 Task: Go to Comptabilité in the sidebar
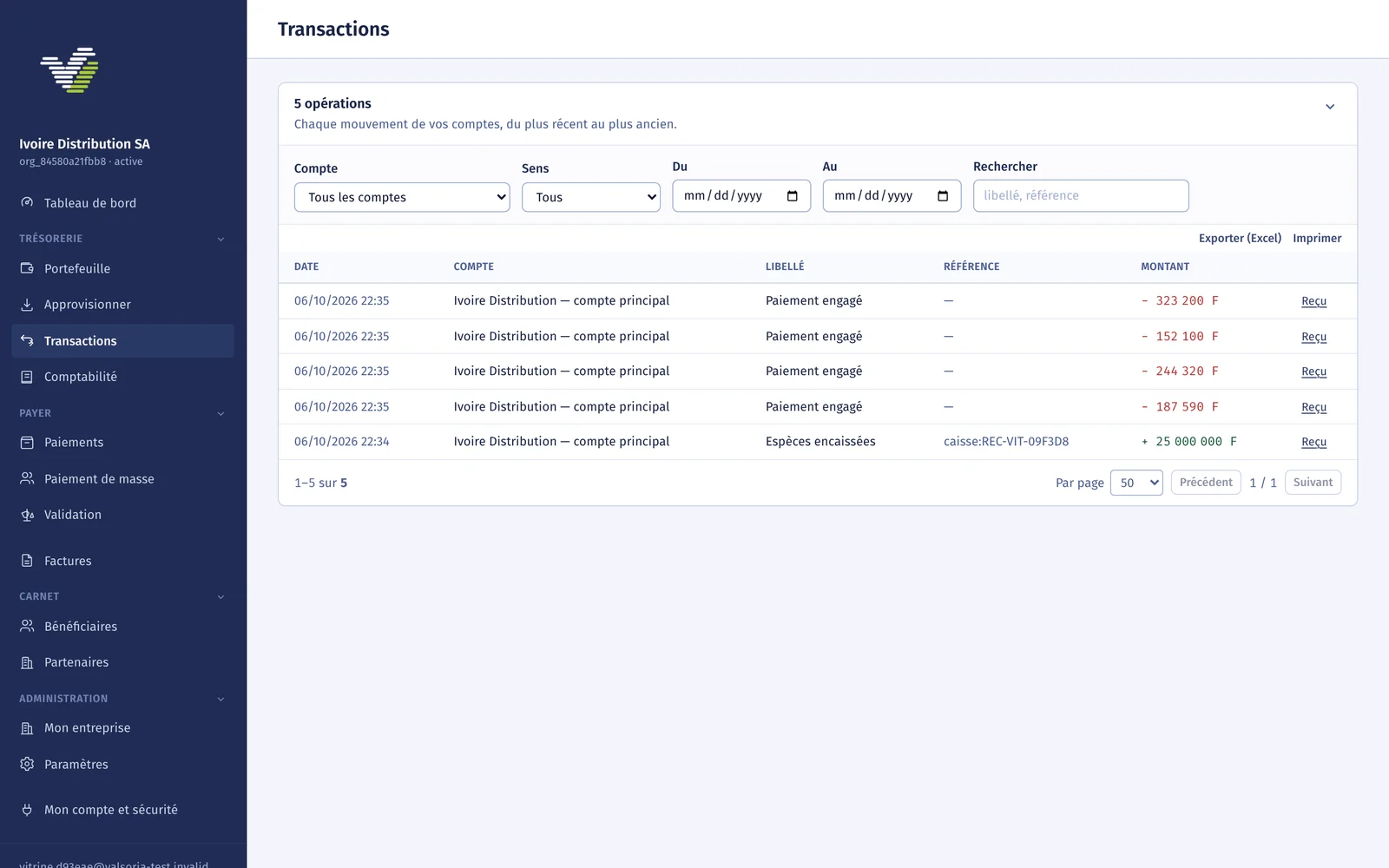[123, 377]
